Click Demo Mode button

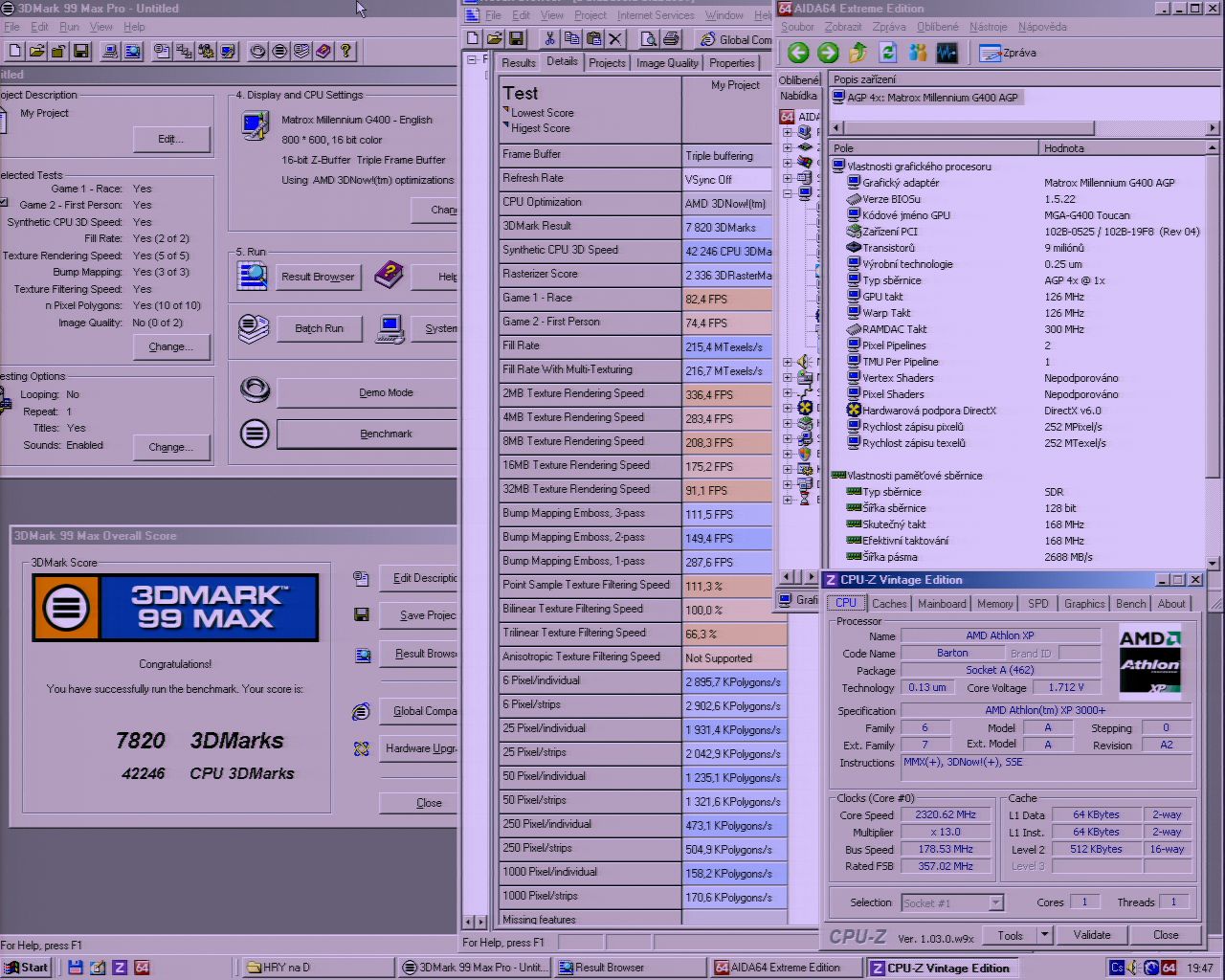[x=368, y=392]
